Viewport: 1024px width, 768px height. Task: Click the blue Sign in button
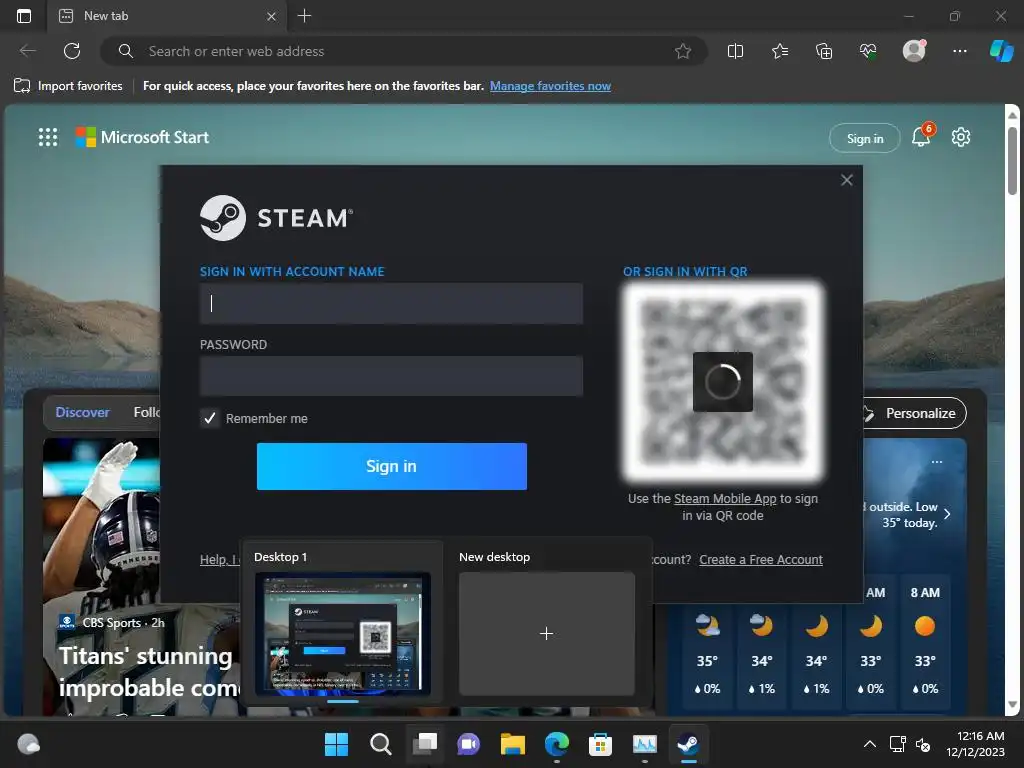[x=392, y=466]
